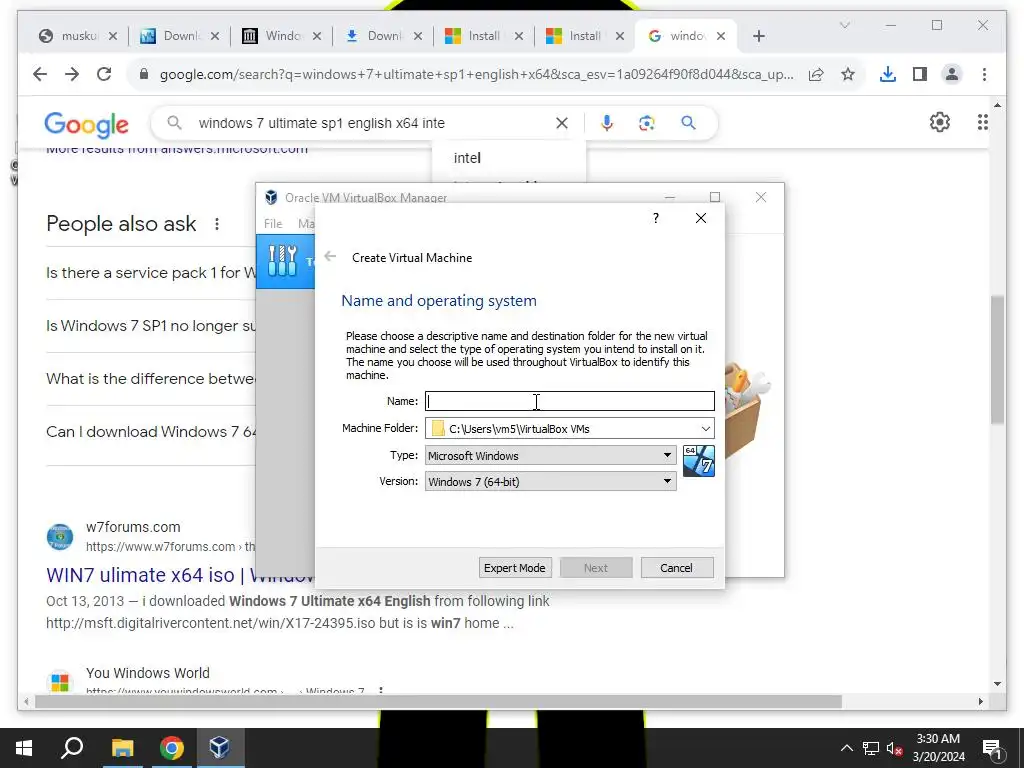Click the Chrome forward arrow

72,74
